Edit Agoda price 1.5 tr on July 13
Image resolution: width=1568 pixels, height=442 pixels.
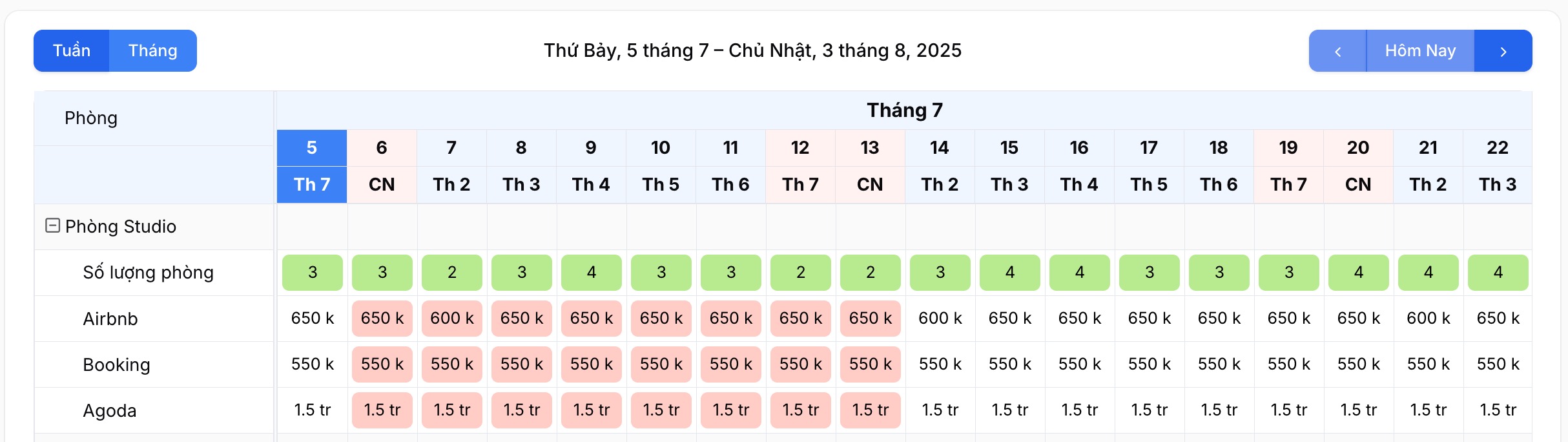(871, 410)
